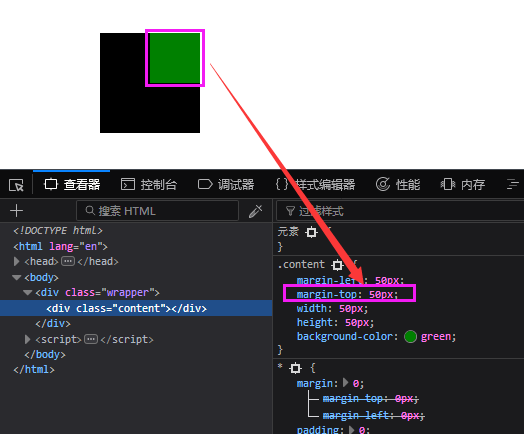Select the html lang en node
Screen dimensions: 524x434
pyautogui.click(x=60, y=247)
